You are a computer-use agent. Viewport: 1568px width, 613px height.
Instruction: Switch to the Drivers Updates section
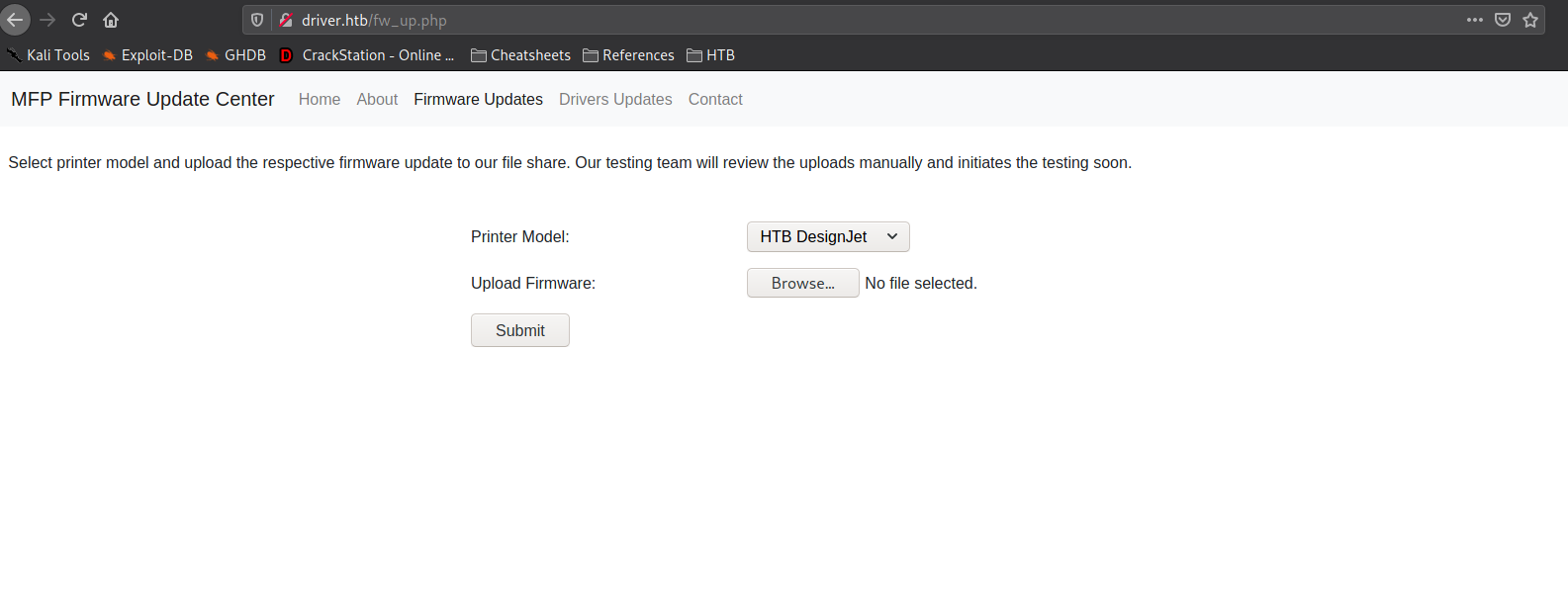(614, 99)
